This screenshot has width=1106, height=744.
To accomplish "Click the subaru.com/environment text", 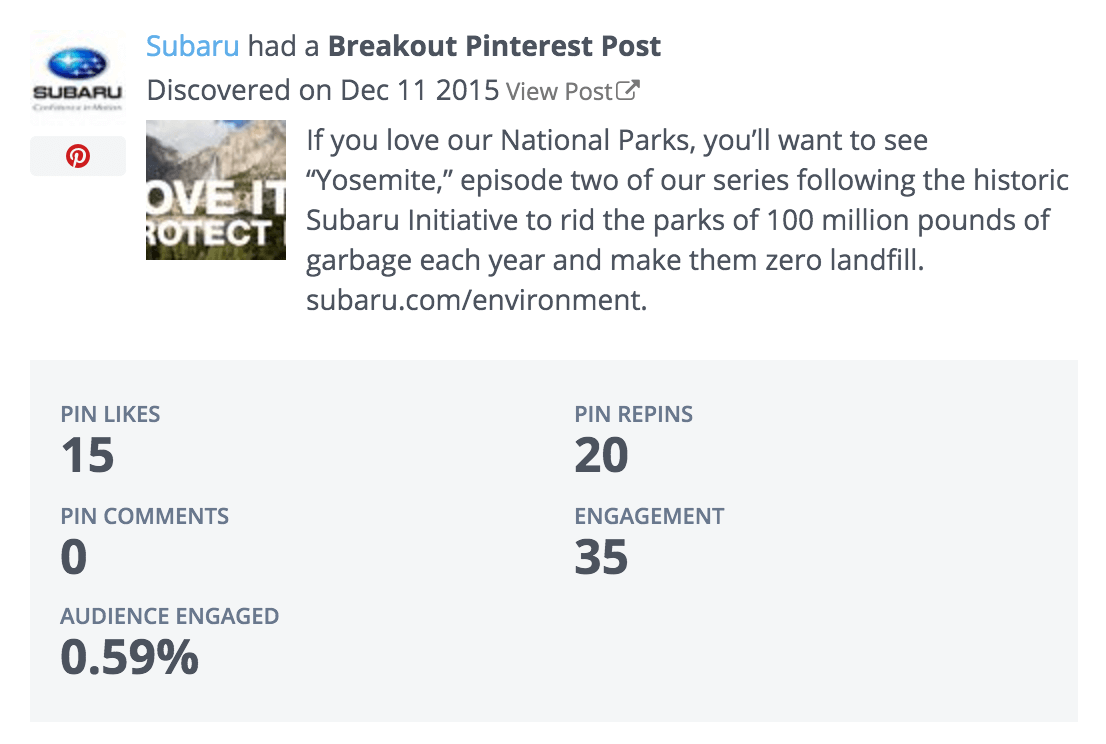I will (476, 300).
